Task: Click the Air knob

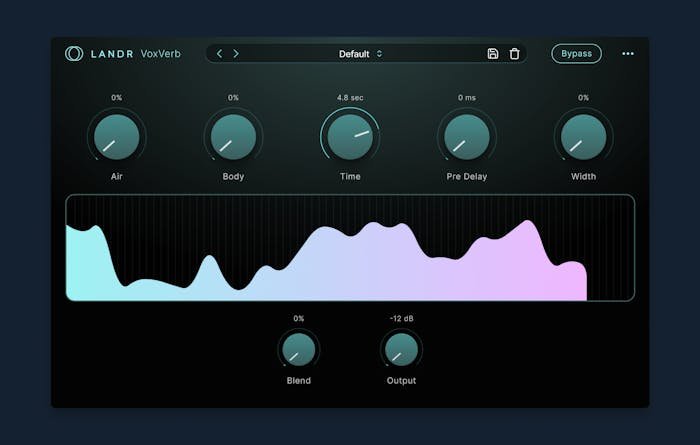Action: point(117,137)
